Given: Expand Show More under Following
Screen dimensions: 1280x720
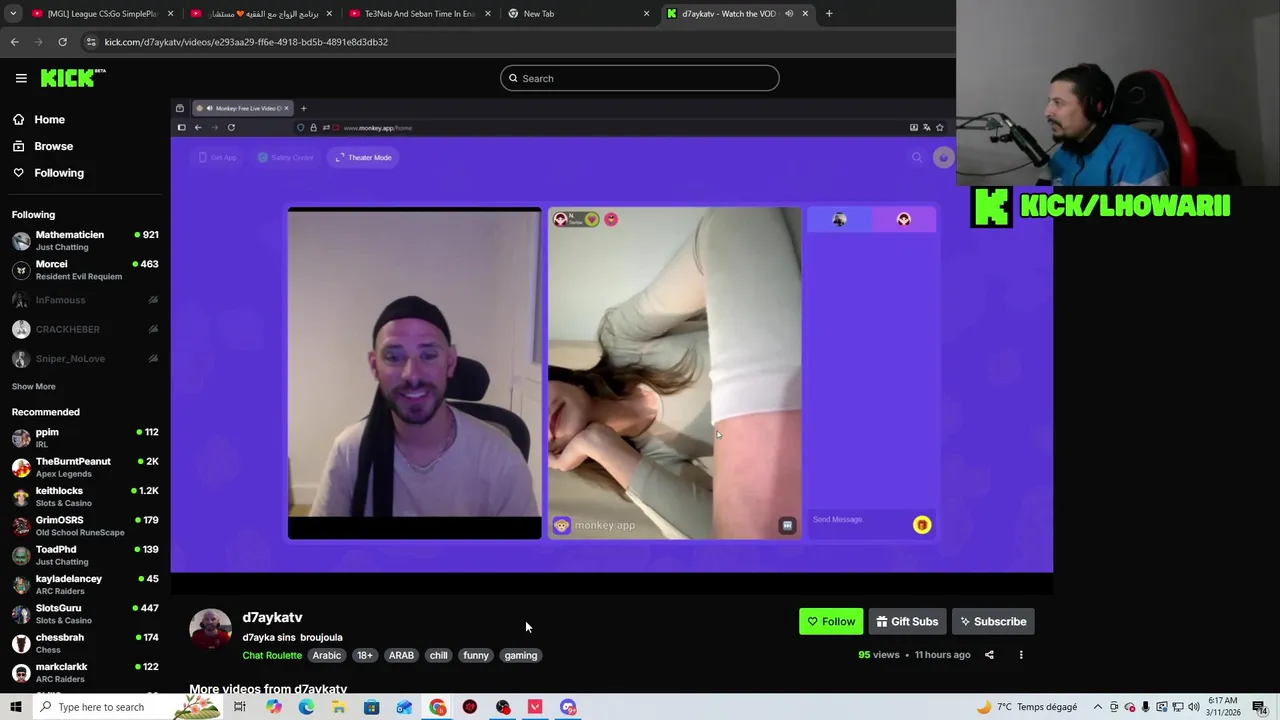Looking at the screenshot, I should (x=33, y=386).
